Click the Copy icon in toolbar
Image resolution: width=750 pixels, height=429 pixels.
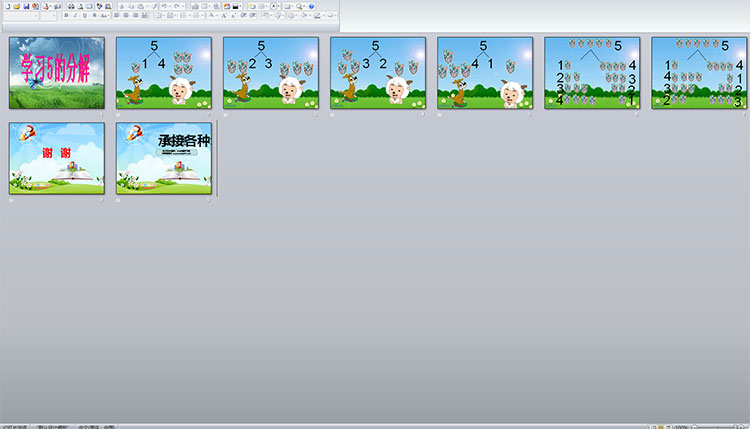click(x=132, y=6)
